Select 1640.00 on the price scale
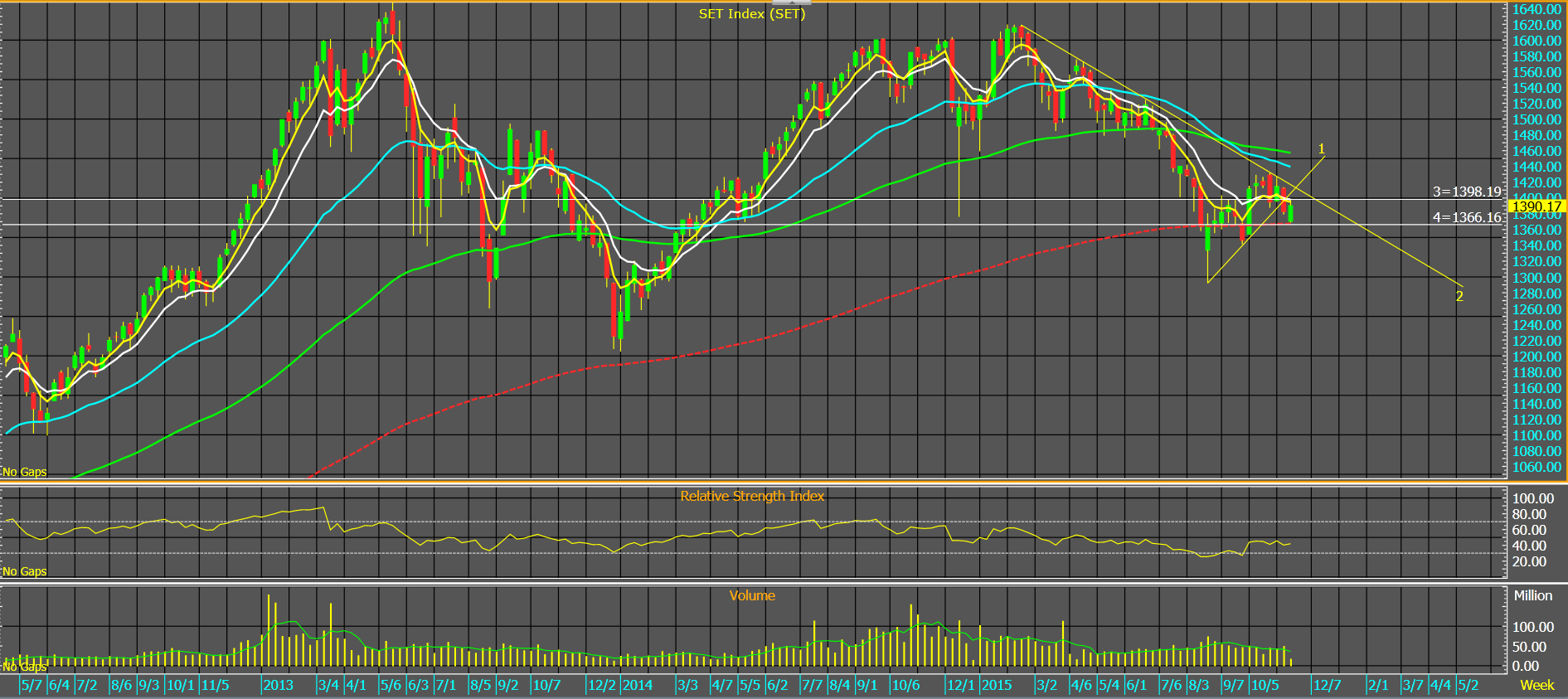1568x699 pixels. tap(1536, 9)
